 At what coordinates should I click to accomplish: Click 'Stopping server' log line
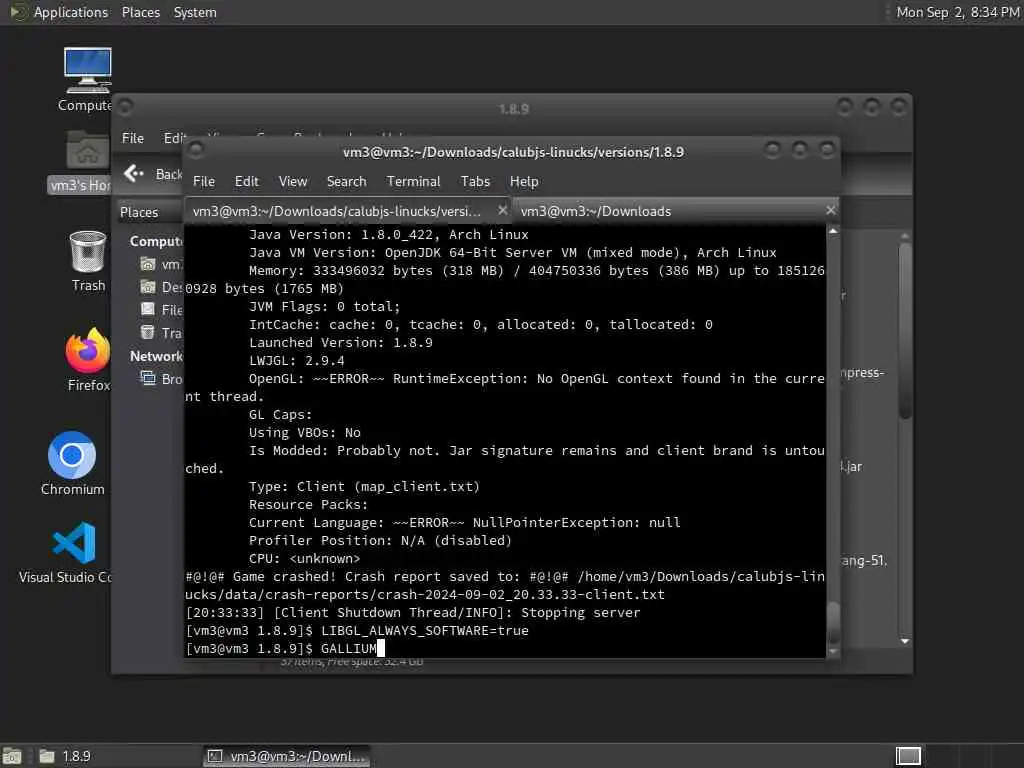click(413, 613)
